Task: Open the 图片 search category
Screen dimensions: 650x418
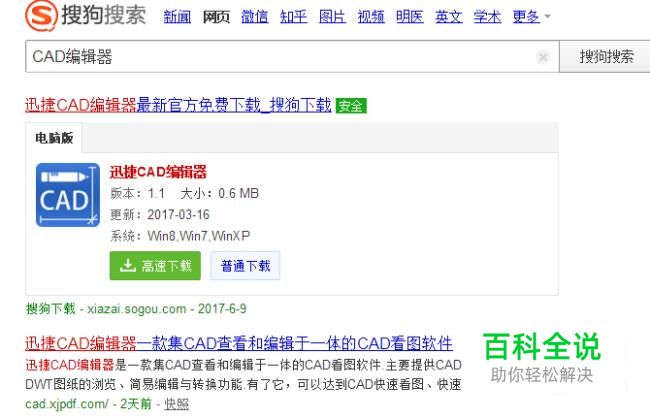Action: click(332, 17)
